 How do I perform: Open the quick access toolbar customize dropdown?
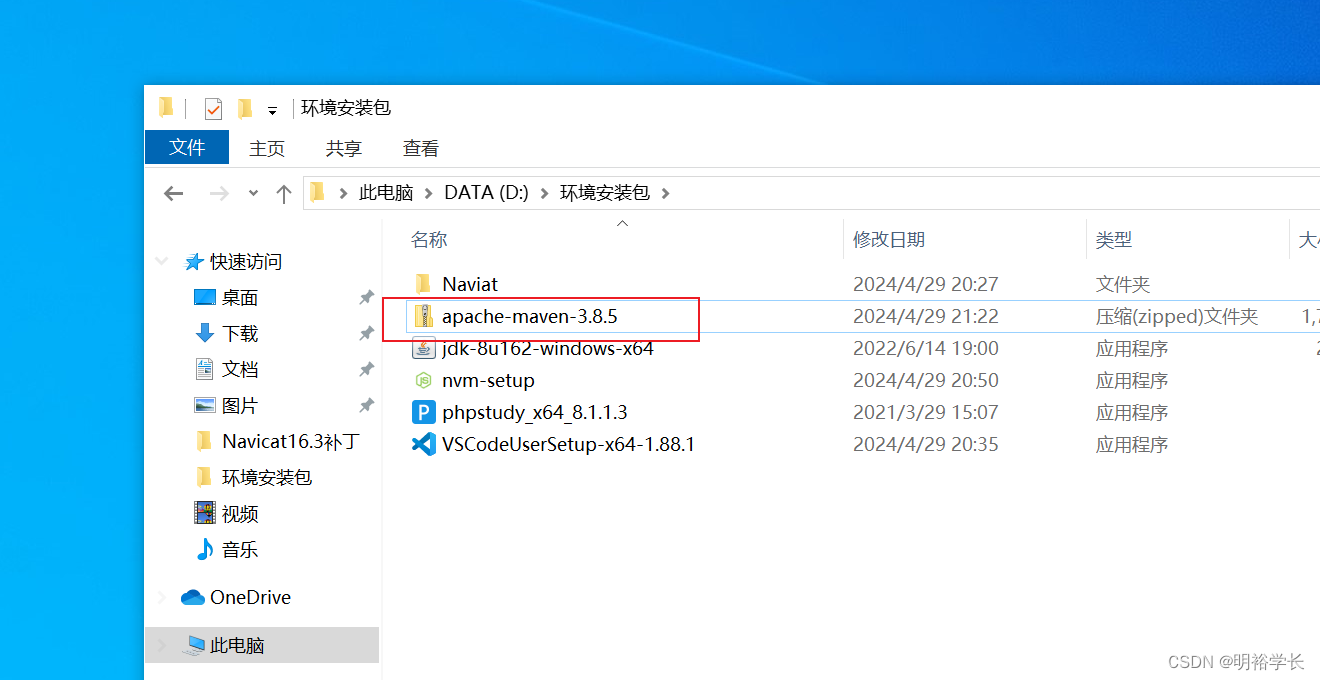click(x=272, y=110)
